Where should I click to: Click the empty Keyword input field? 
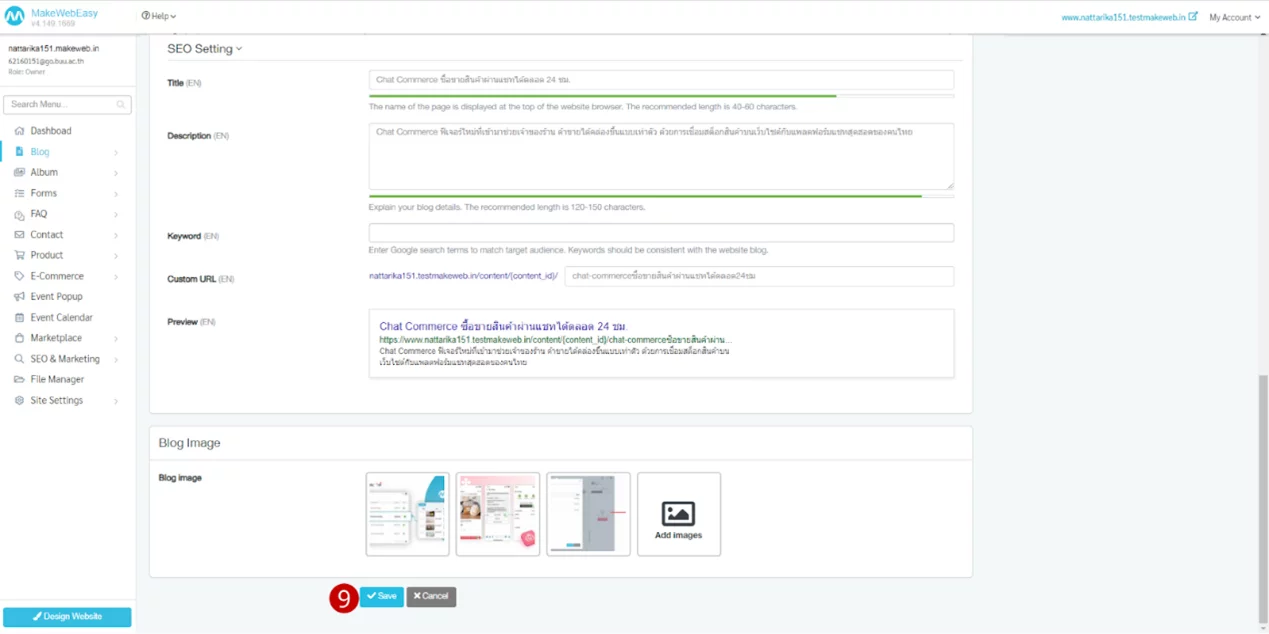click(661, 233)
